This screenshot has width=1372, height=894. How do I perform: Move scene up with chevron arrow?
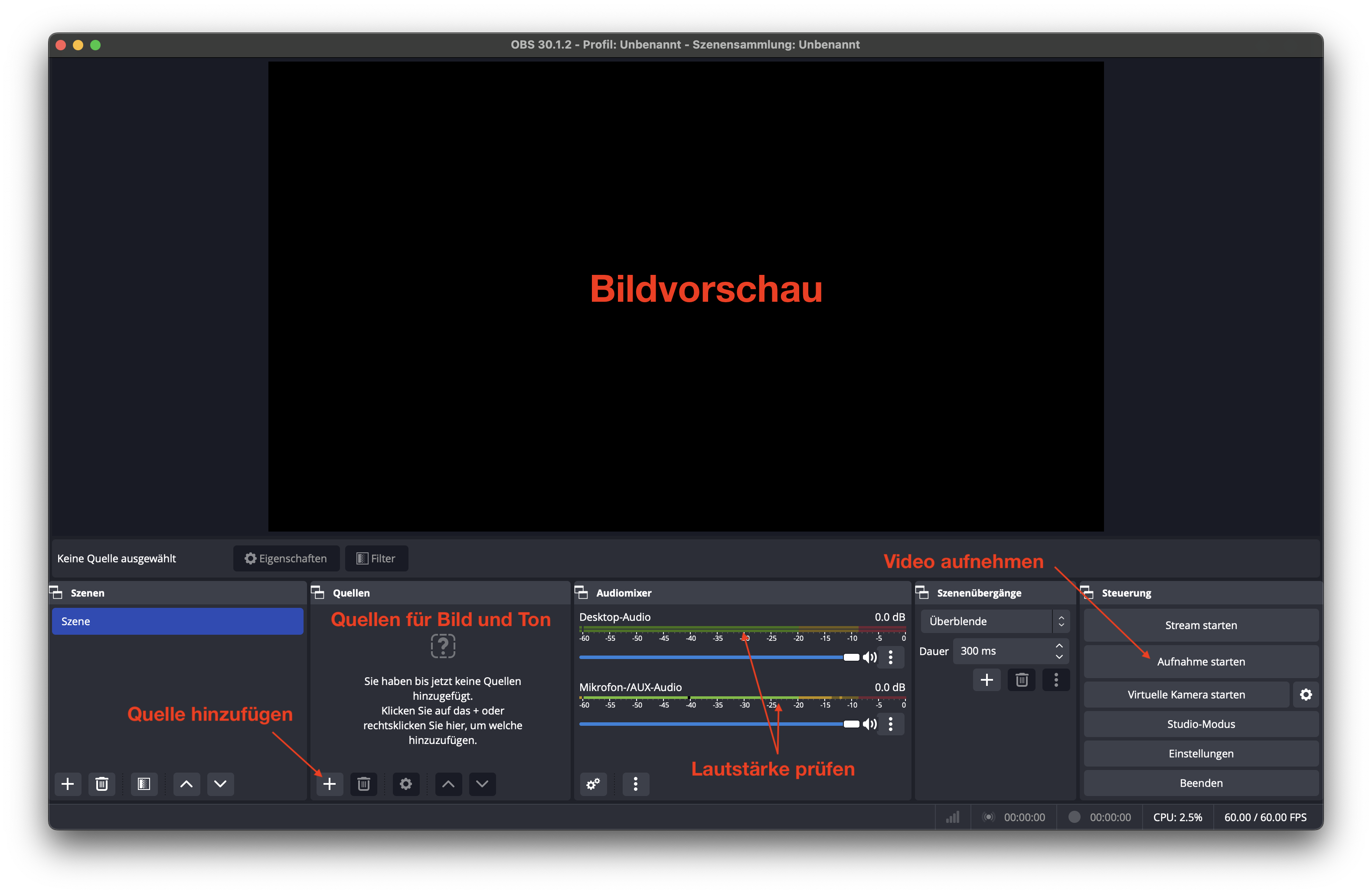pos(186,784)
